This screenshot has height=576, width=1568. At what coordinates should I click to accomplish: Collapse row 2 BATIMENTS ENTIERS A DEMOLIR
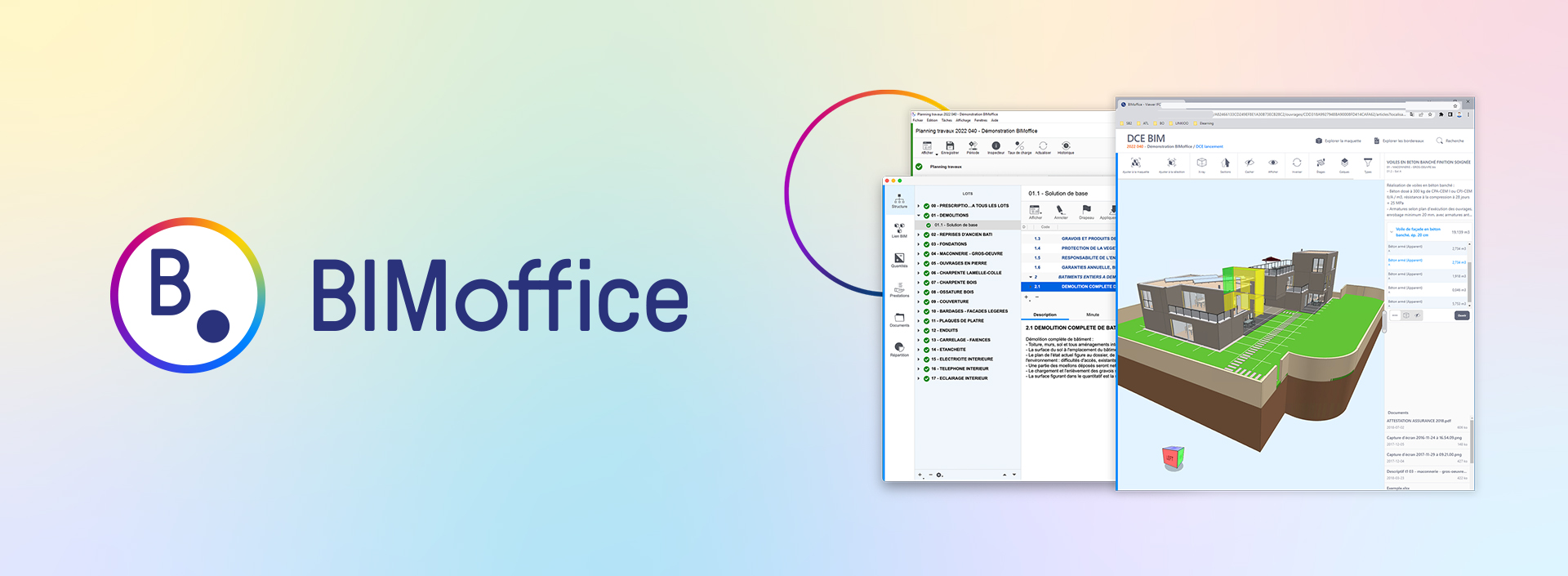coord(1029,277)
